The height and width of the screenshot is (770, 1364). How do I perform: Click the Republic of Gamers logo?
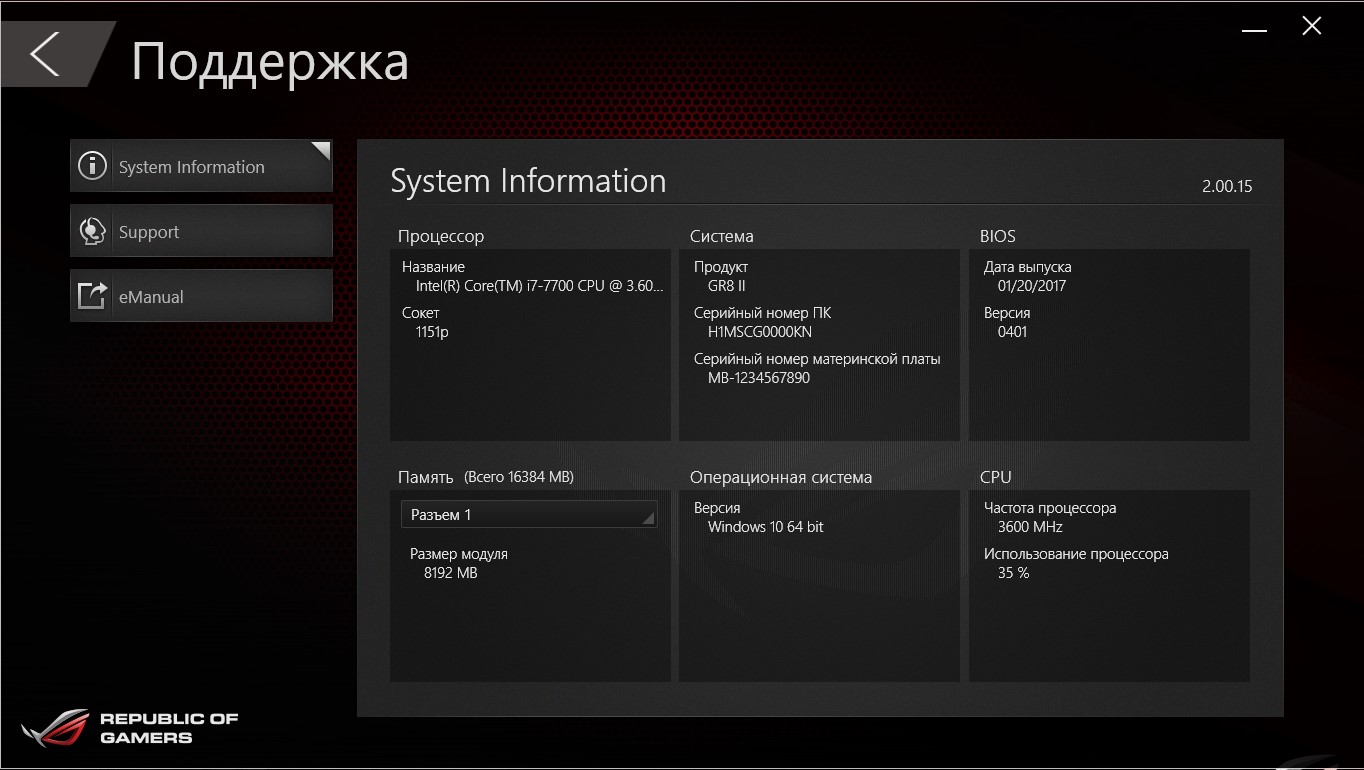(x=130, y=728)
